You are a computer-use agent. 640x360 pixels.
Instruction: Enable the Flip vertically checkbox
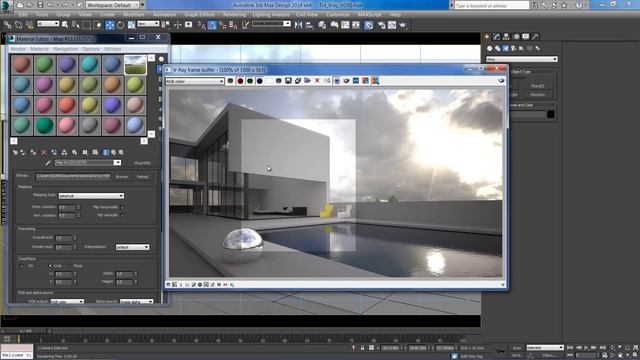coord(122,215)
